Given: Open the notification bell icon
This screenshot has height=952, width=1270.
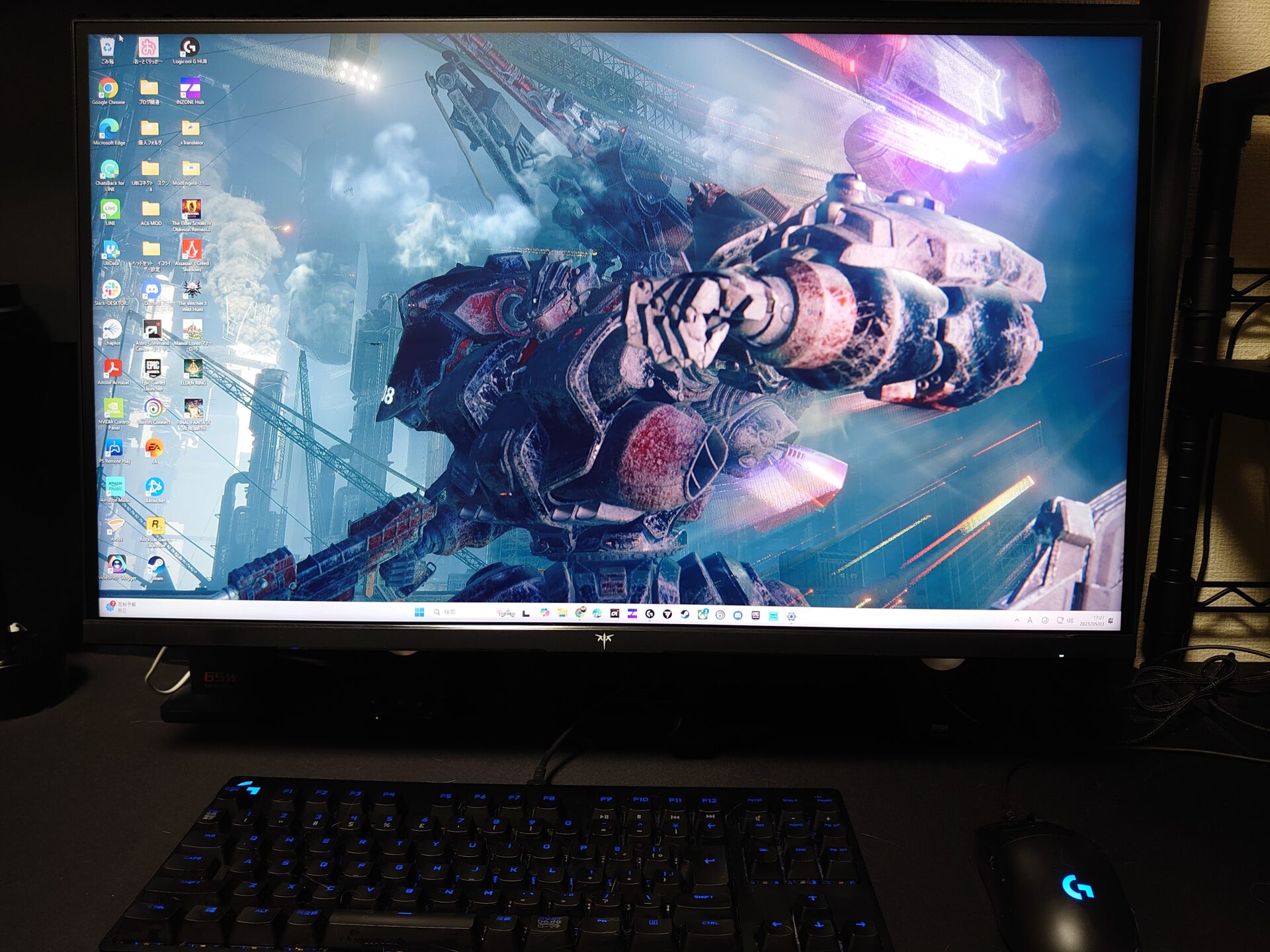Looking at the screenshot, I should coord(1111,621).
